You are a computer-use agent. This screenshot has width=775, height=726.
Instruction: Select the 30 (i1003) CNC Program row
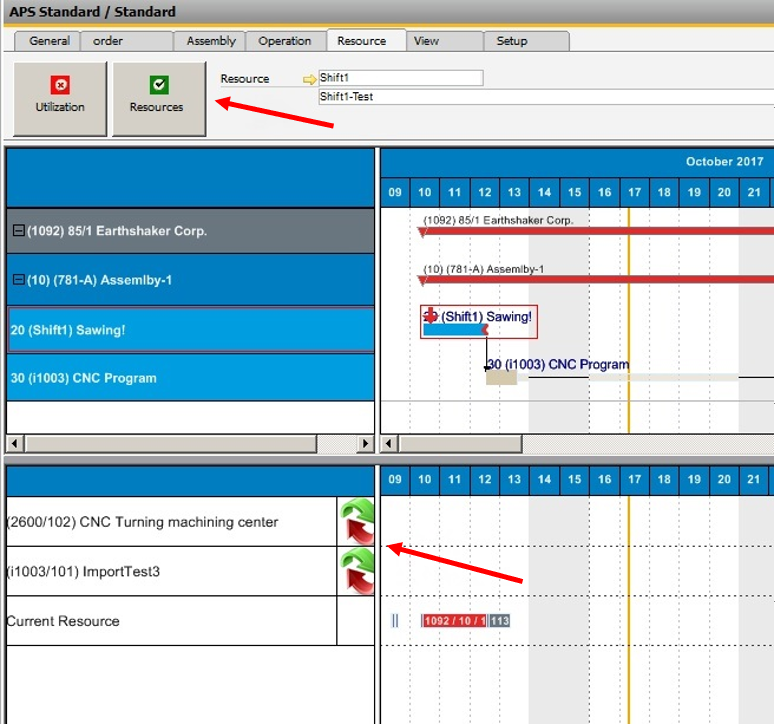[190, 378]
